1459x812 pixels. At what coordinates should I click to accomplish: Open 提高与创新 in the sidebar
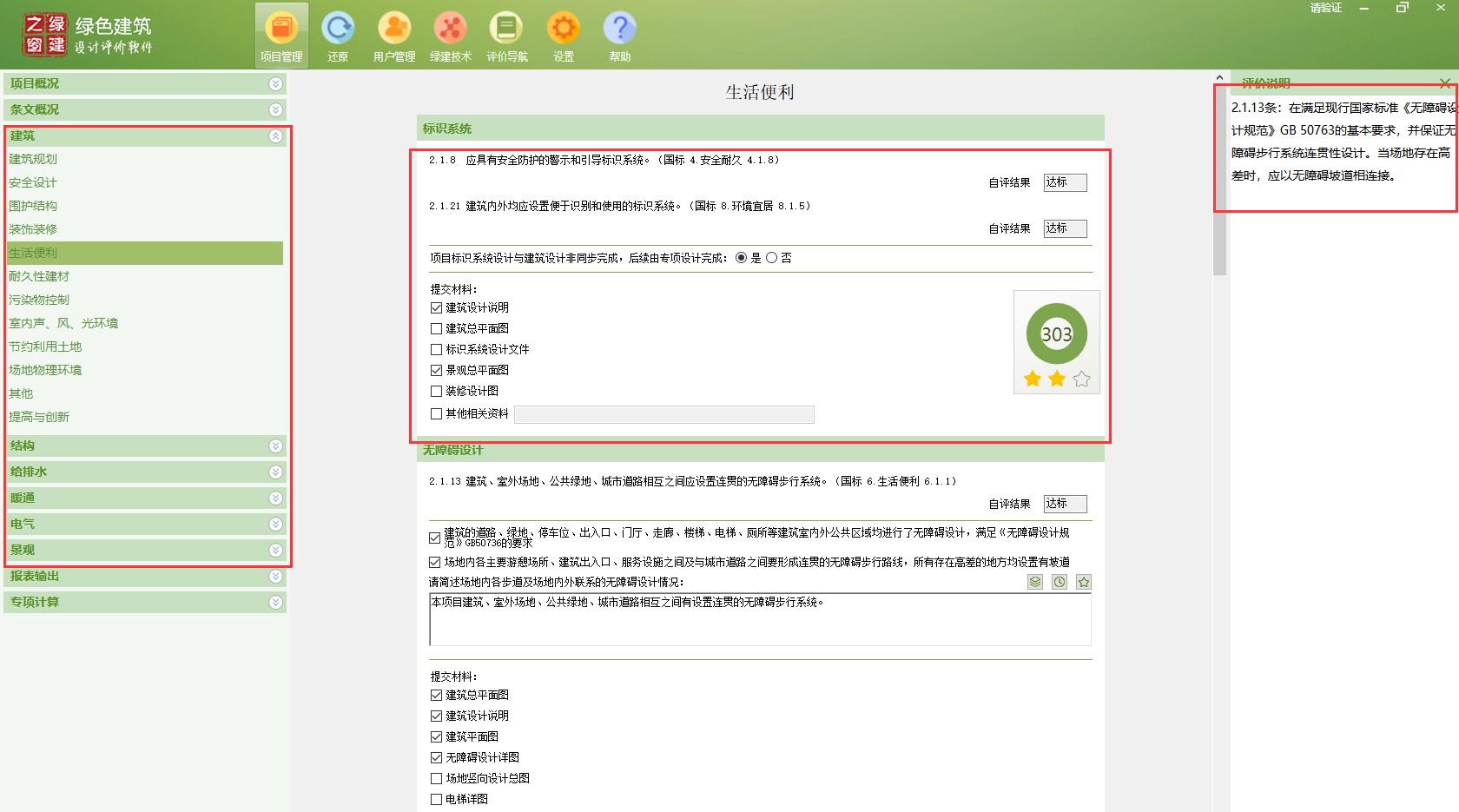point(39,417)
